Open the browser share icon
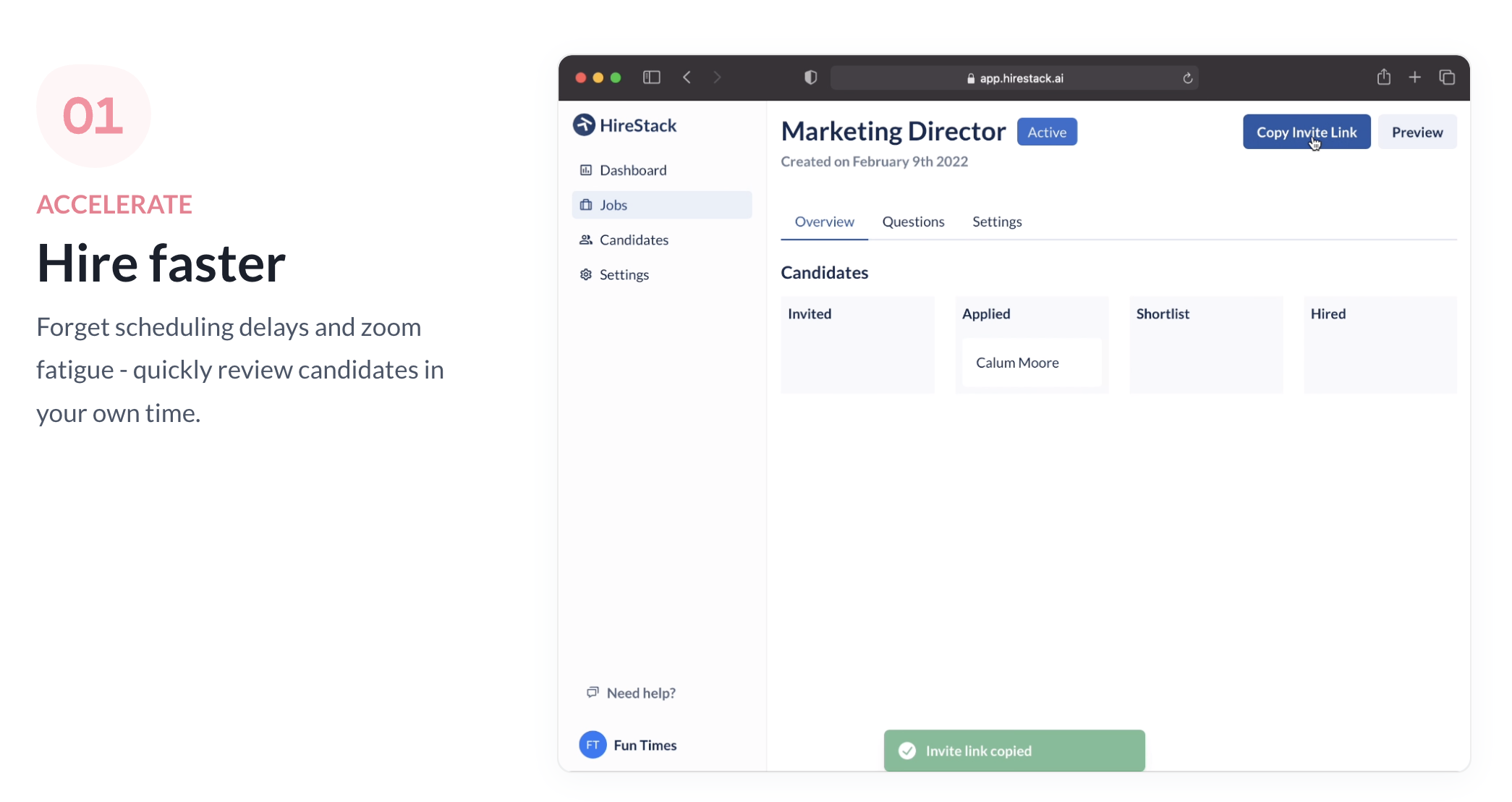This screenshot has width=1512, height=802. point(1383,77)
